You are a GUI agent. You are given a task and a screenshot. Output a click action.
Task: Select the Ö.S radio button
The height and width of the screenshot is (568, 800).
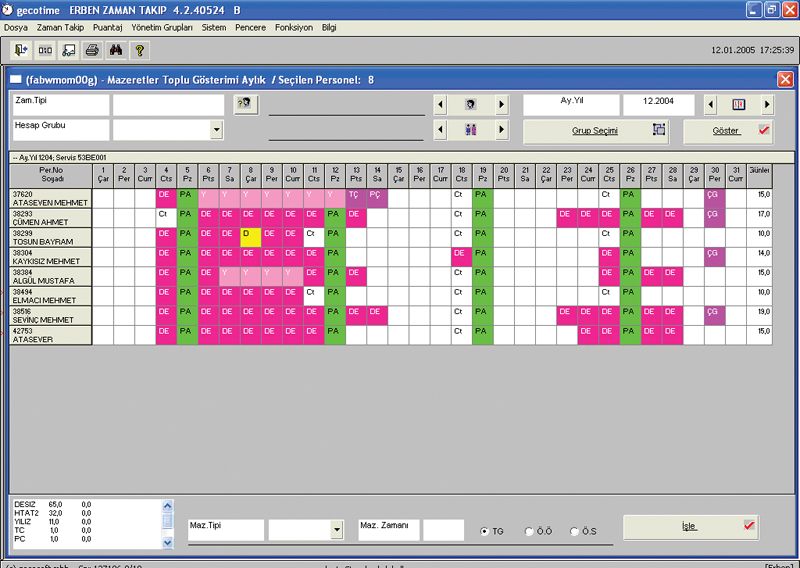[574, 531]
